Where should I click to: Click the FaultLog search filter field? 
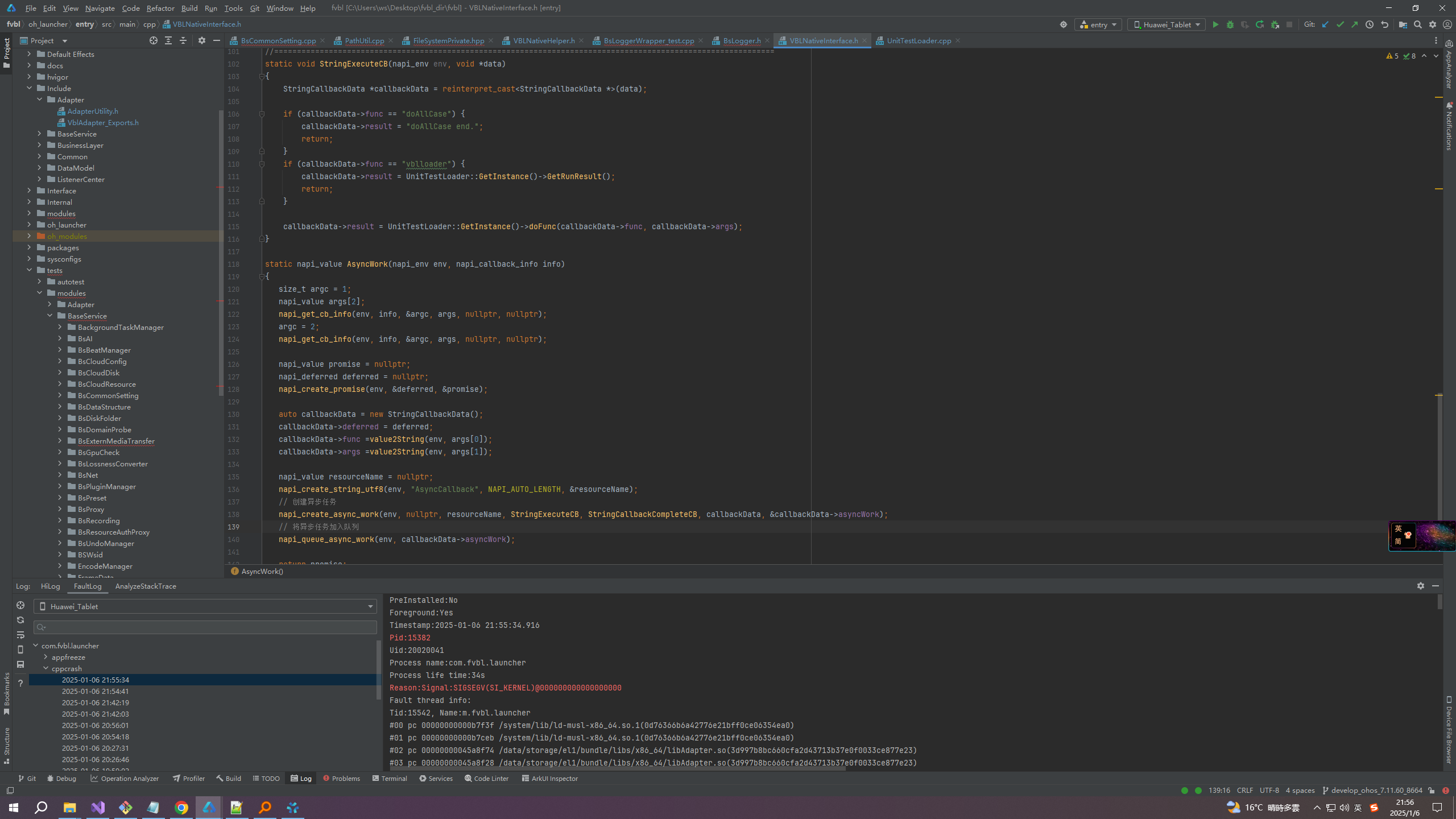(x=205, y=627)
